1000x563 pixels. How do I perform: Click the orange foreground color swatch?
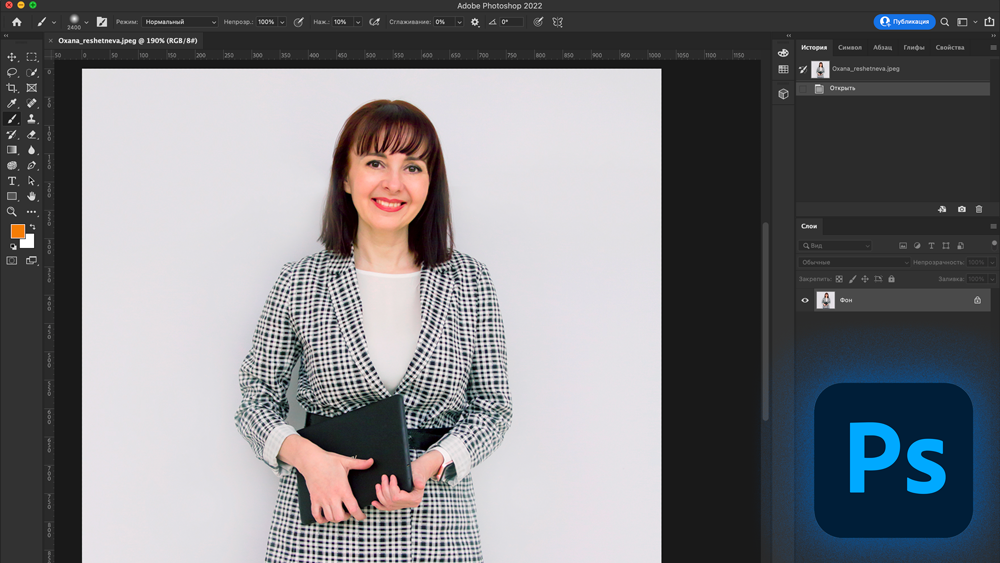(17, 231)
